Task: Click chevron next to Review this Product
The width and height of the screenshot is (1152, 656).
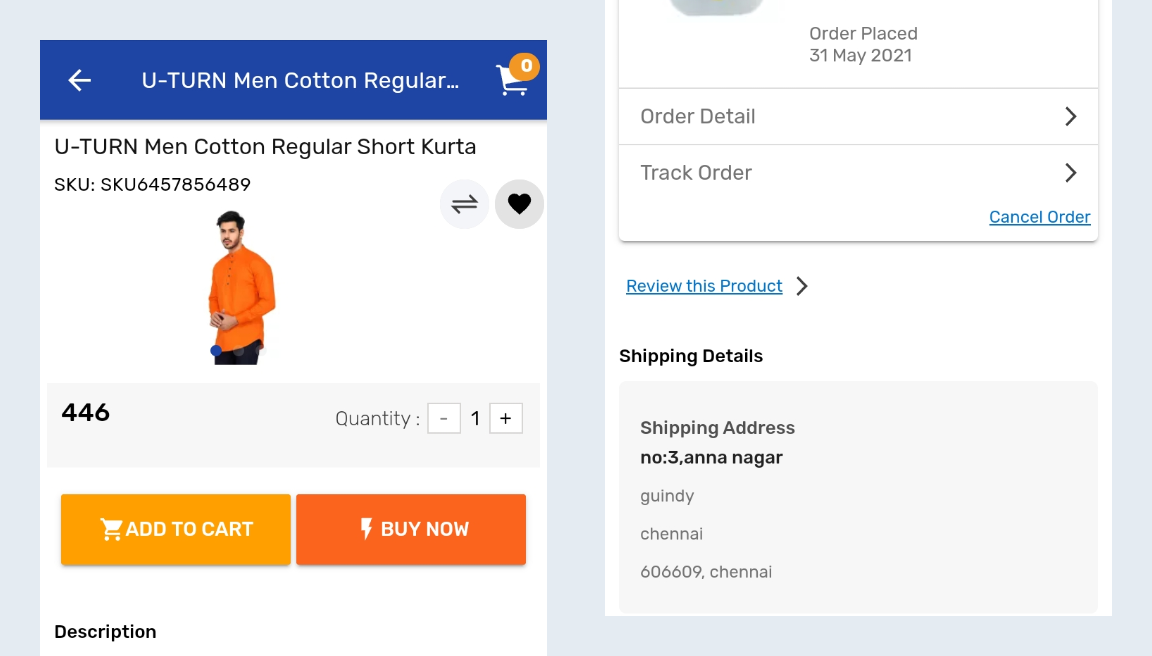Action: (802, 286)
